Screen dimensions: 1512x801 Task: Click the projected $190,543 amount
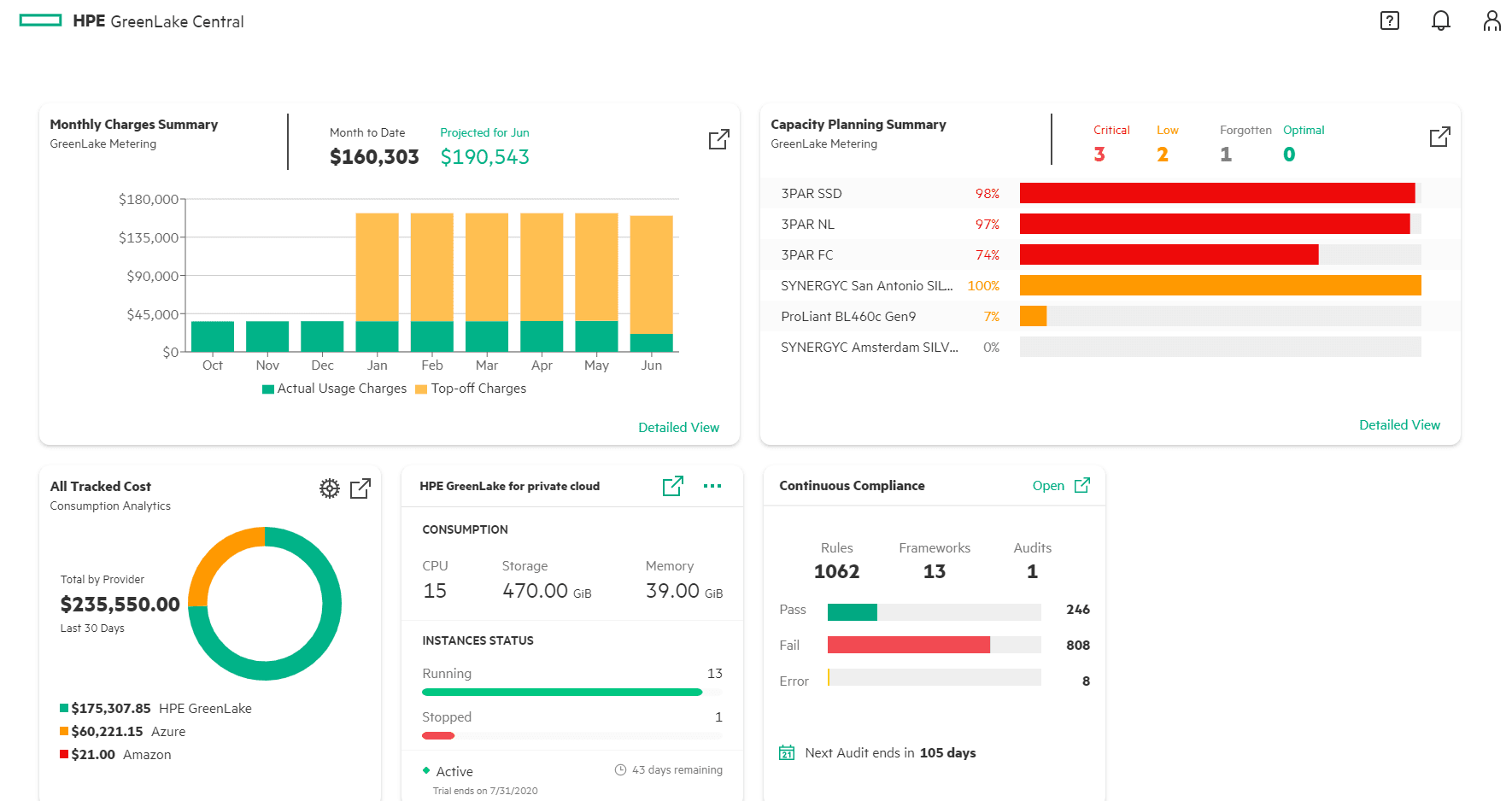tap(484, 157)
